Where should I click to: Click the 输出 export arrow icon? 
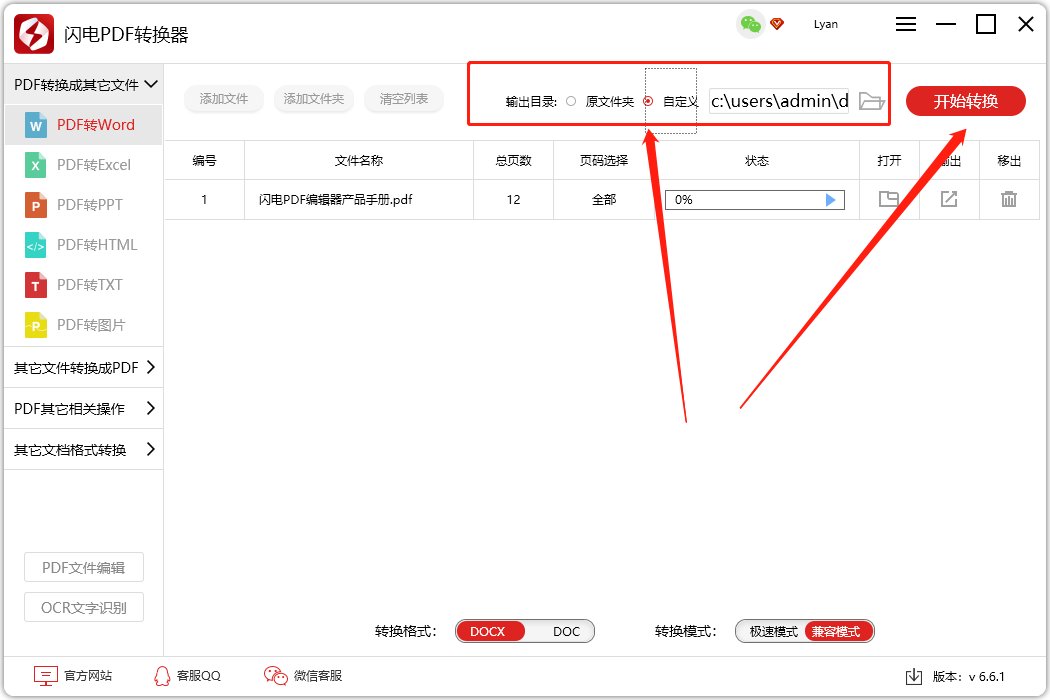pyautogui.click(x=949, y=199)
